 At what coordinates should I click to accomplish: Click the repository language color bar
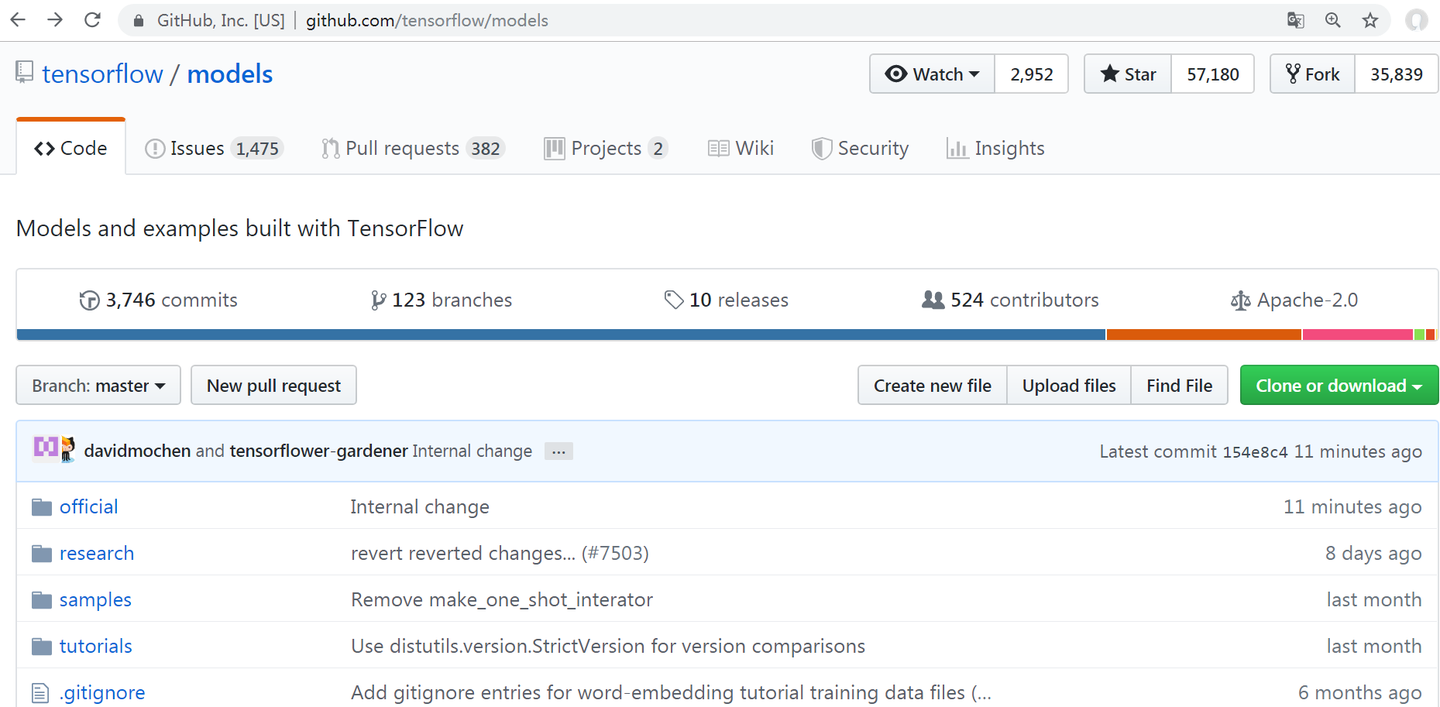tap(560, 335)
